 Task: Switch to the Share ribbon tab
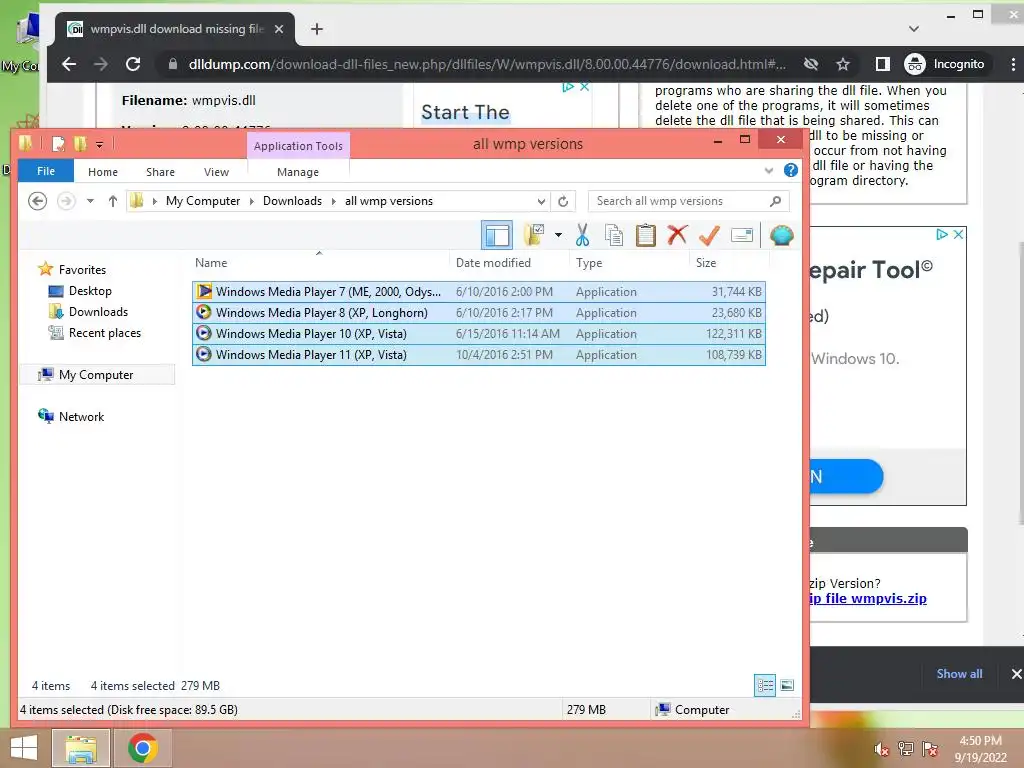[160, 172]
